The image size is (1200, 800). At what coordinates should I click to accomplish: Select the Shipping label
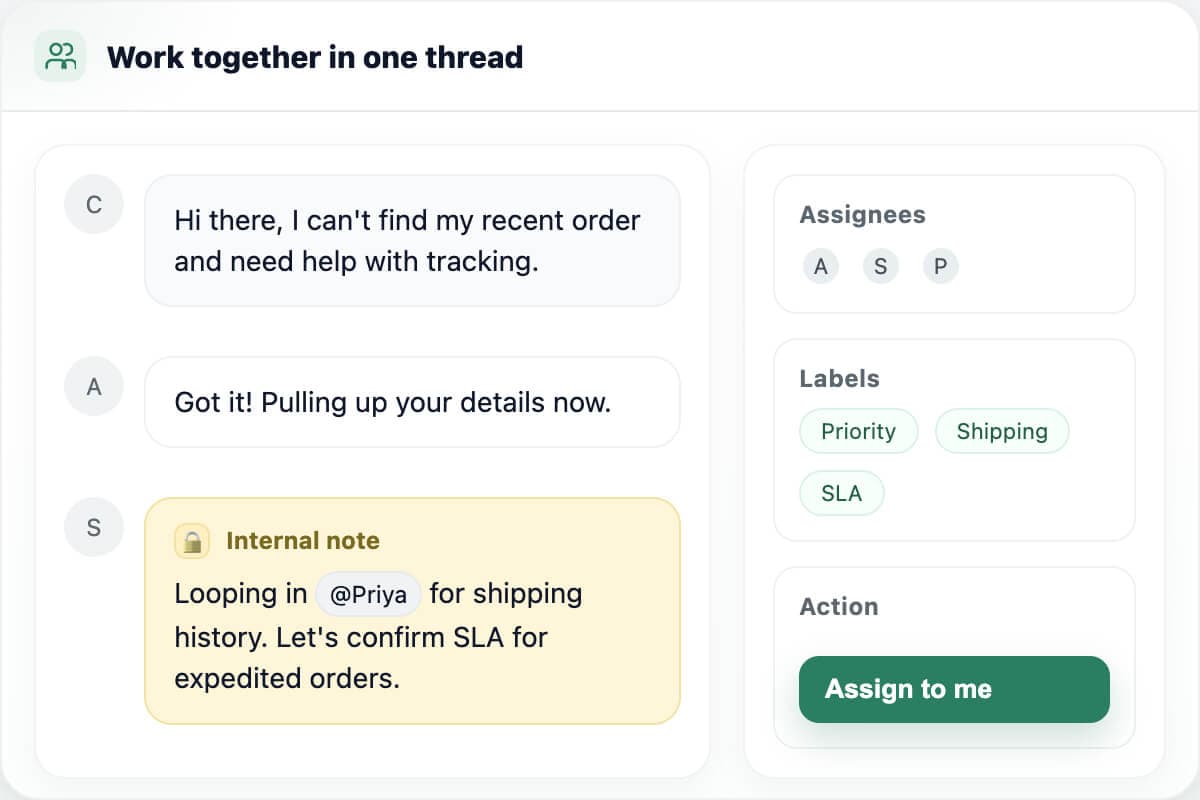[x=1002, y=431]
